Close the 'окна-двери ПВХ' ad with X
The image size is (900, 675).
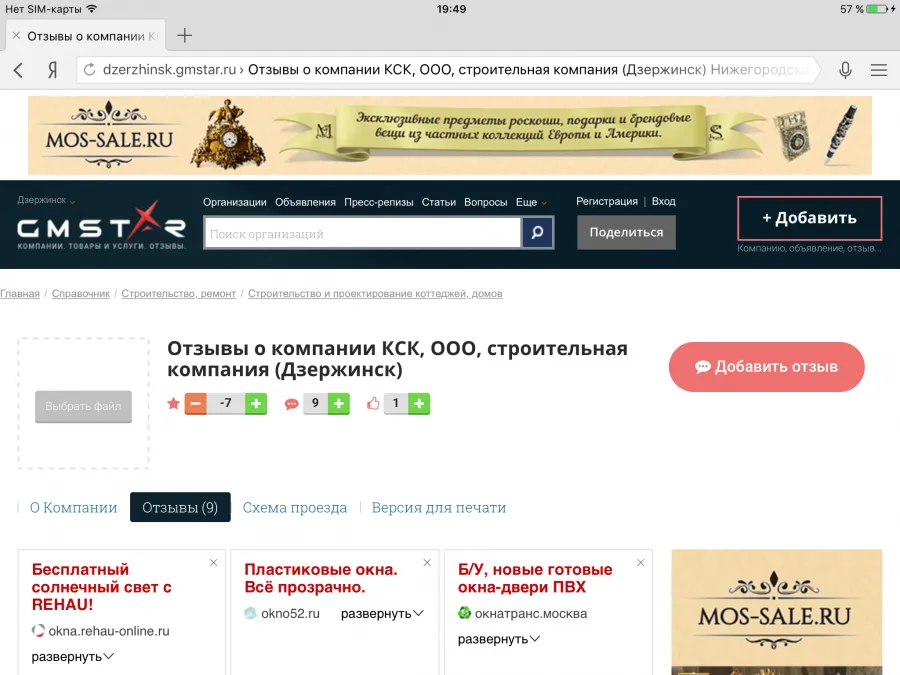click(641, 562)
